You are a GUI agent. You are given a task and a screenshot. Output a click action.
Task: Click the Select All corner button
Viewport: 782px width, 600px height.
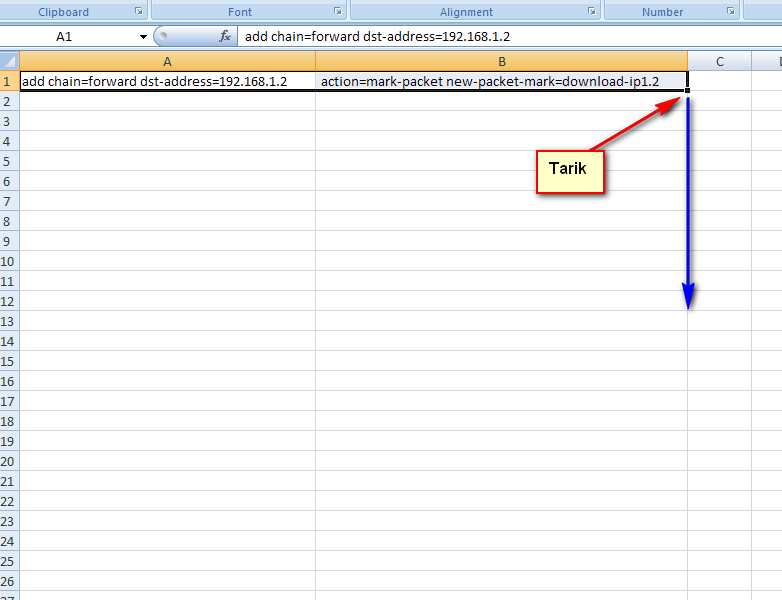coord(9,61)
